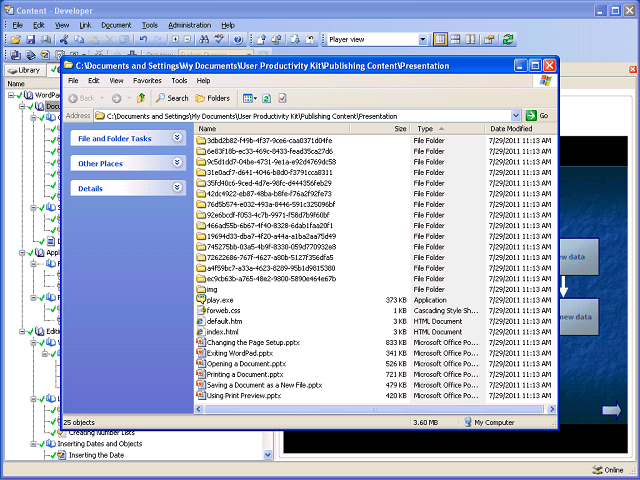640x480 pixels.
Task: Select the horizontal split layout icon
Action: pyautogui.click(x=455, y=40)
